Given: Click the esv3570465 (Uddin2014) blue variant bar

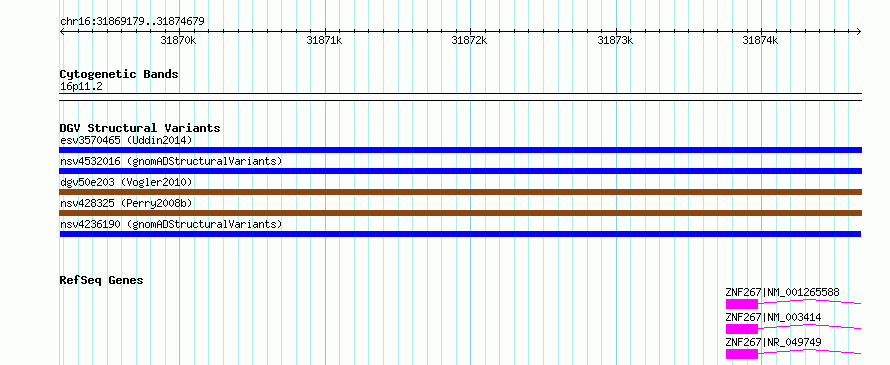Looking at the screenshot, I should click(x=460, y=150).
